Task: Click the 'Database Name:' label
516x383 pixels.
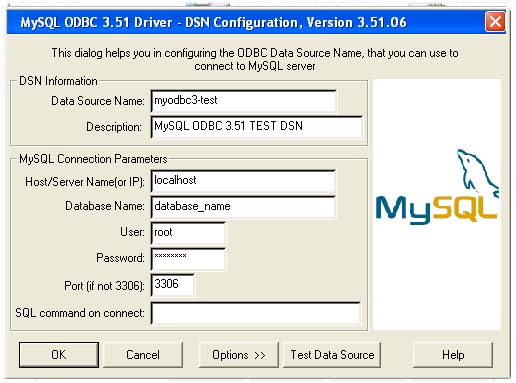Action: (x=105, y=206)
